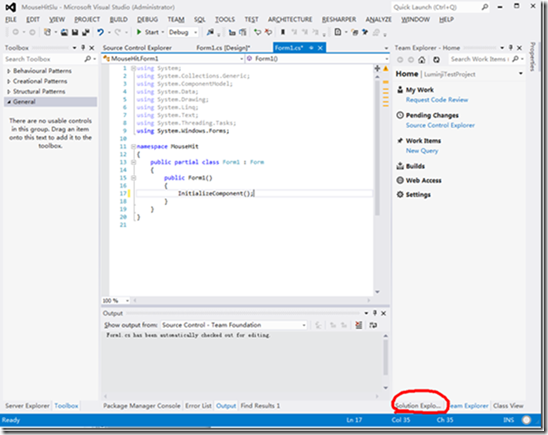The image size is (548, 435).
Task: Pin the Toolbox panel with pushpin icon
Action: click(x=83, y=48)
